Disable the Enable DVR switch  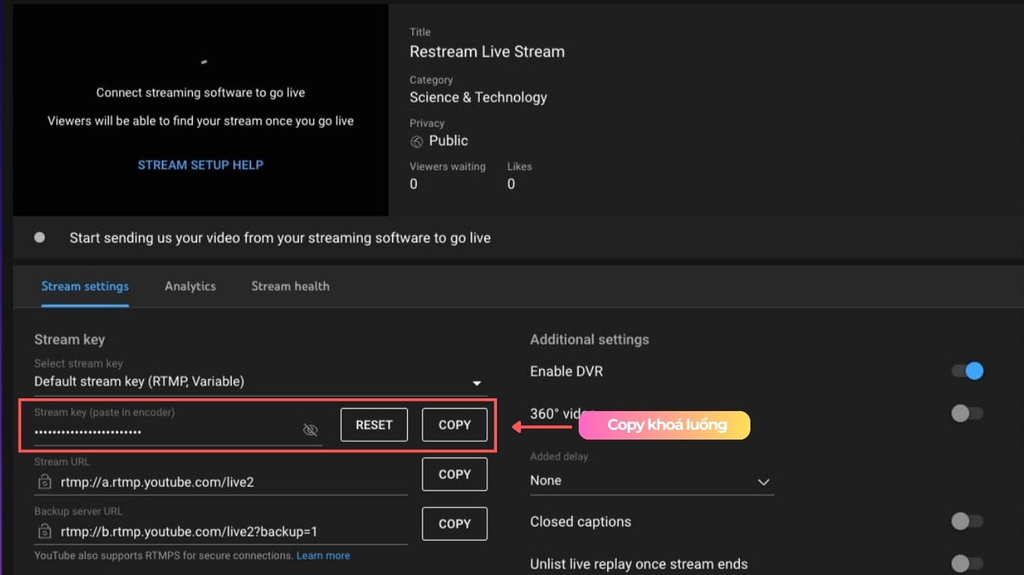pos(967,371)
